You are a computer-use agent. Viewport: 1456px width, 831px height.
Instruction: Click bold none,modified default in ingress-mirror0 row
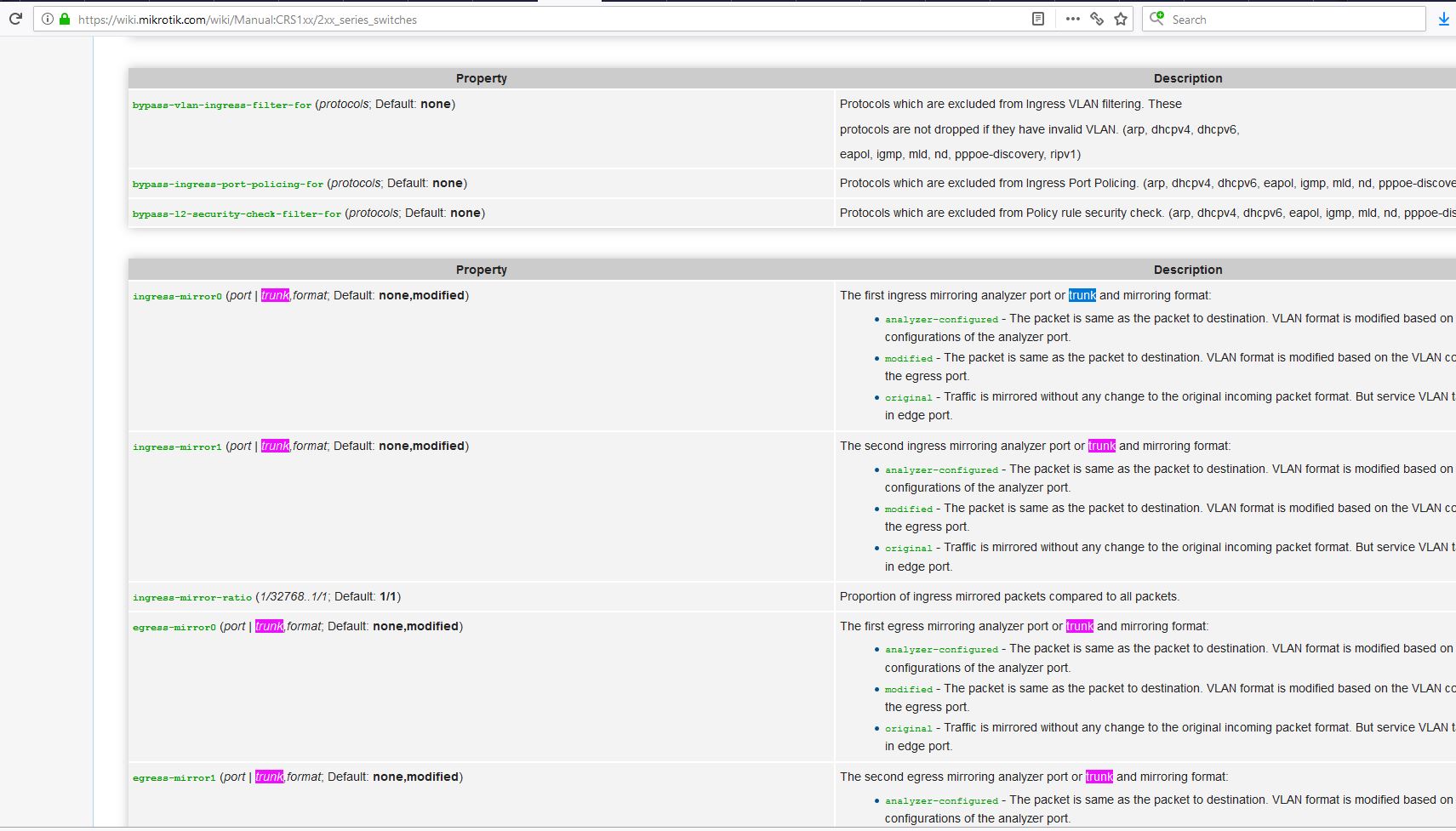[x=422, y=295]
